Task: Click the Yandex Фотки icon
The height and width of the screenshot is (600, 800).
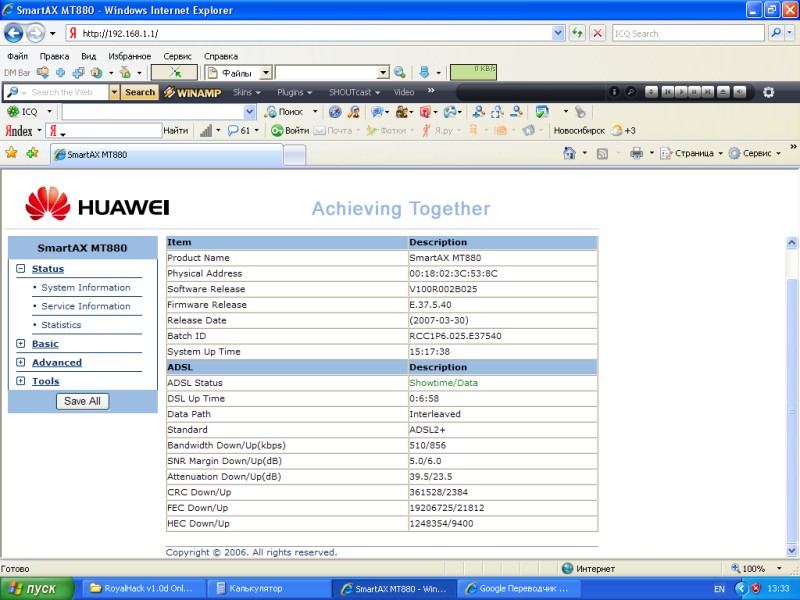Action: (x=371, y=131)
